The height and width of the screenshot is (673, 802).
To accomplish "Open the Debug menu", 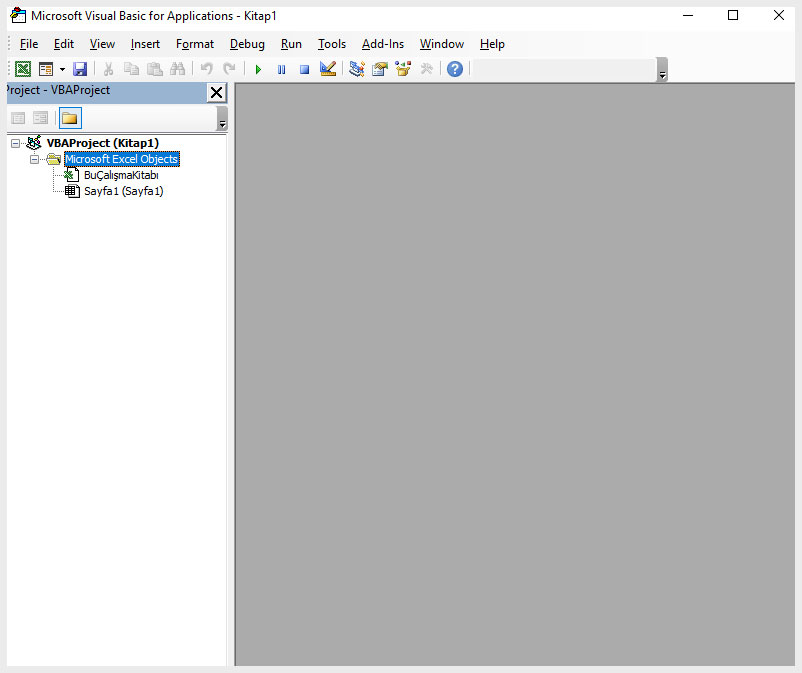I will 247,44.
